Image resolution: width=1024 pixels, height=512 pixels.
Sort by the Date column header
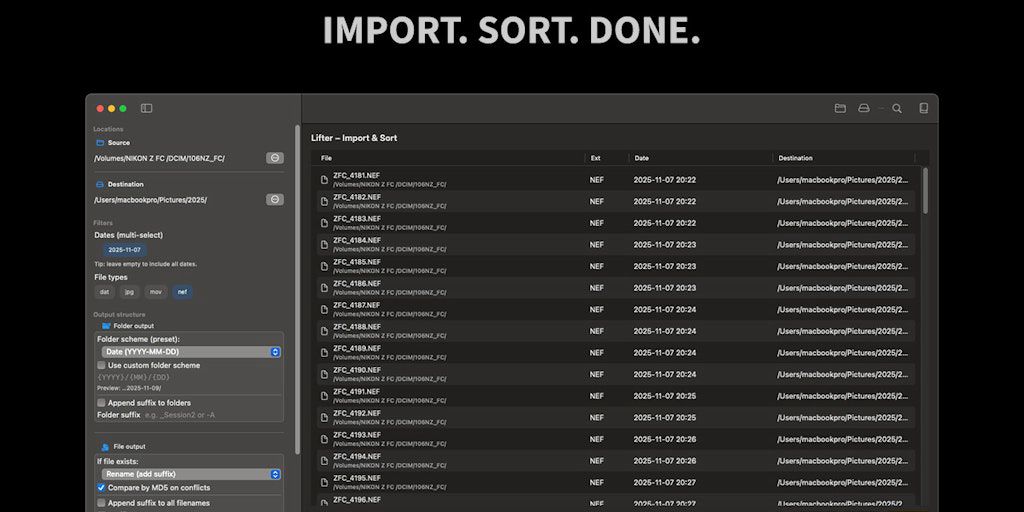tap(641, 158)
